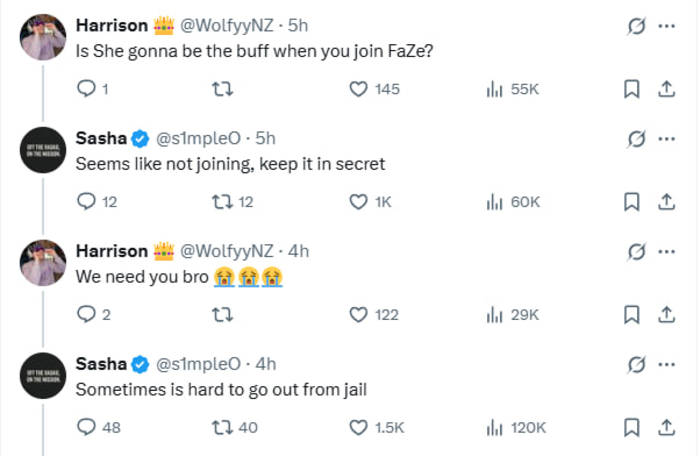Image resolution: width=700 pixels, height=456 pixels.
Task: Share Sasha's 'go out from jail' tweet
Action: coord(665,428)
